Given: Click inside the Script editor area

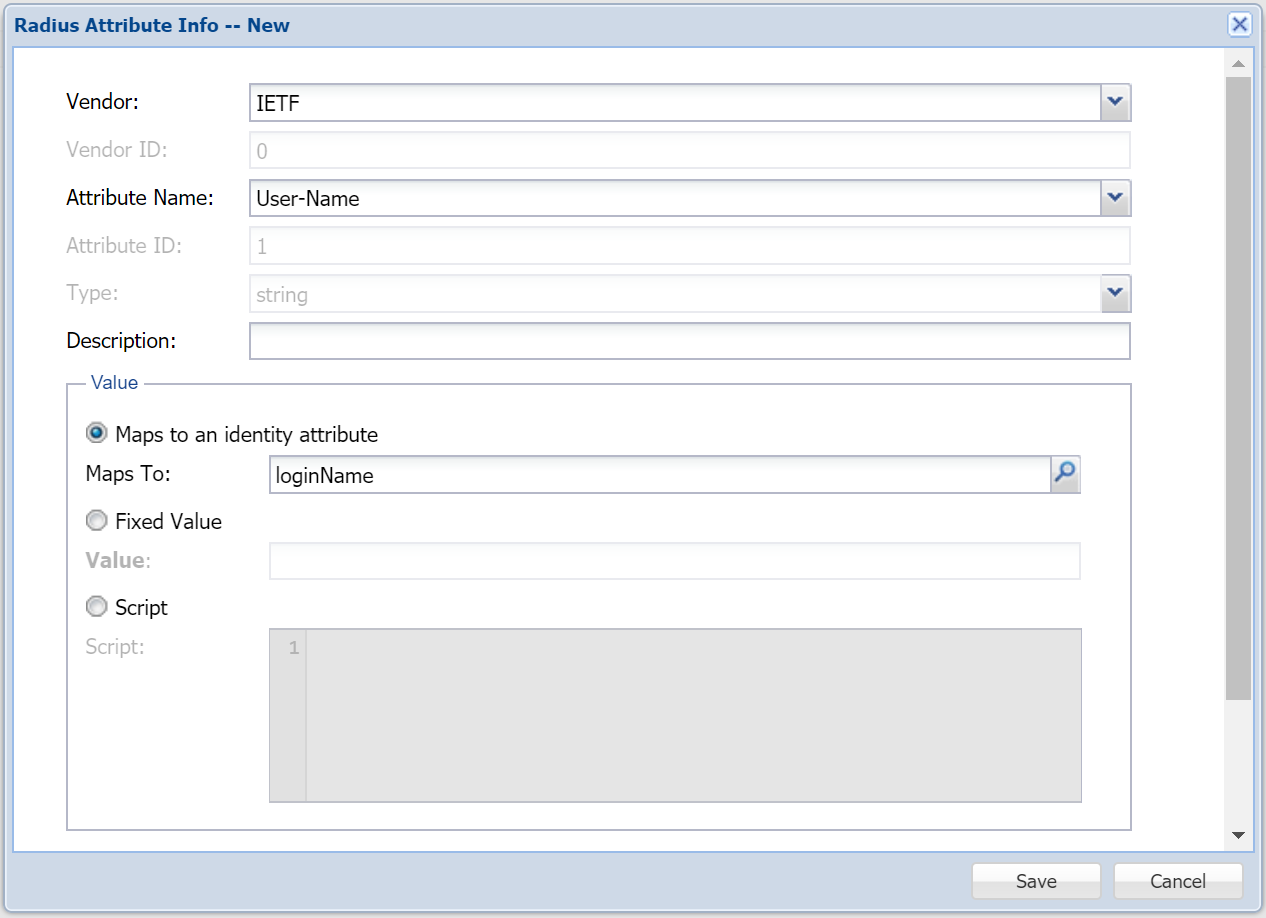Looking at the screenshot, I should click(692, 715).
